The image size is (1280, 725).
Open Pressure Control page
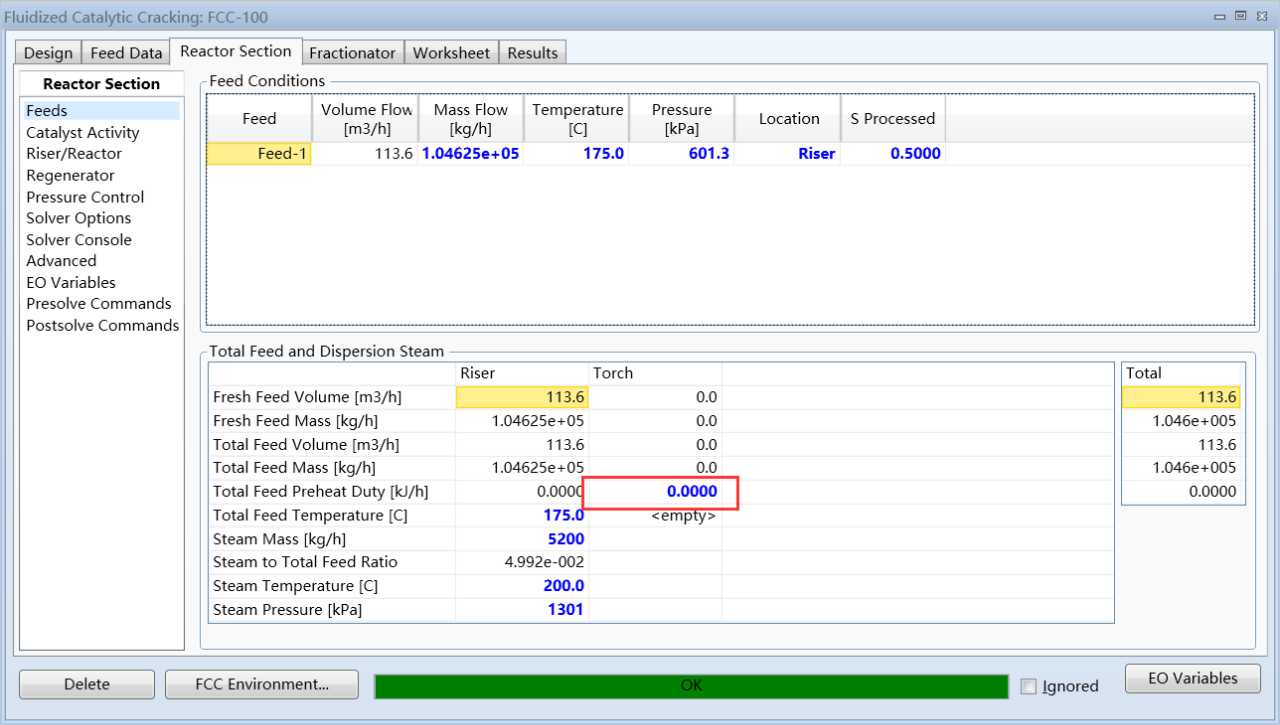85,197
